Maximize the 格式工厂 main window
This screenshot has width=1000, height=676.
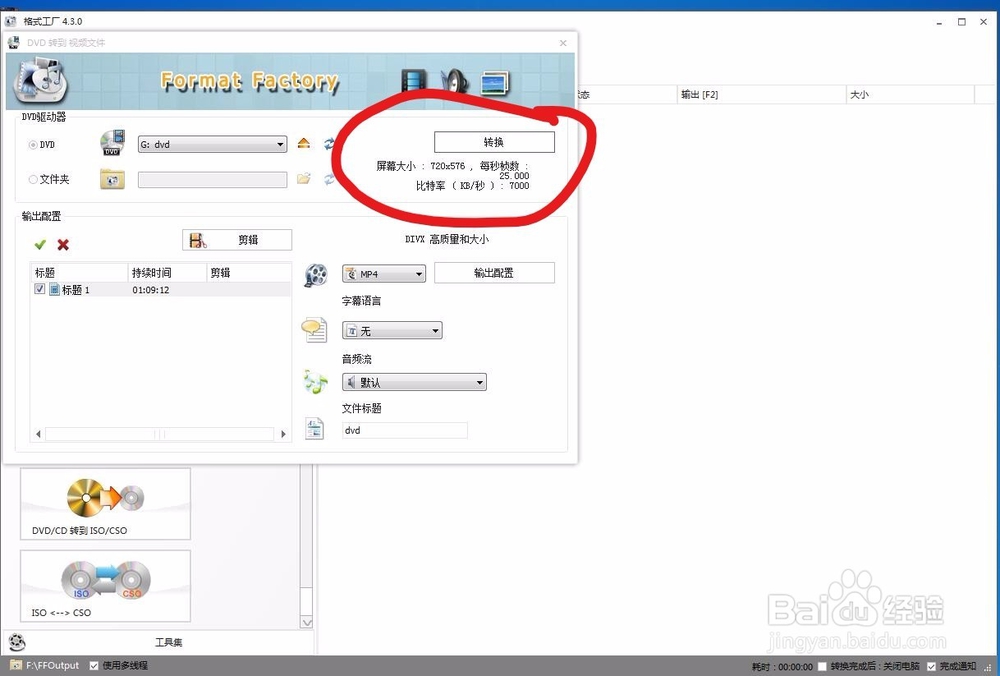click(x=962, y=22)
